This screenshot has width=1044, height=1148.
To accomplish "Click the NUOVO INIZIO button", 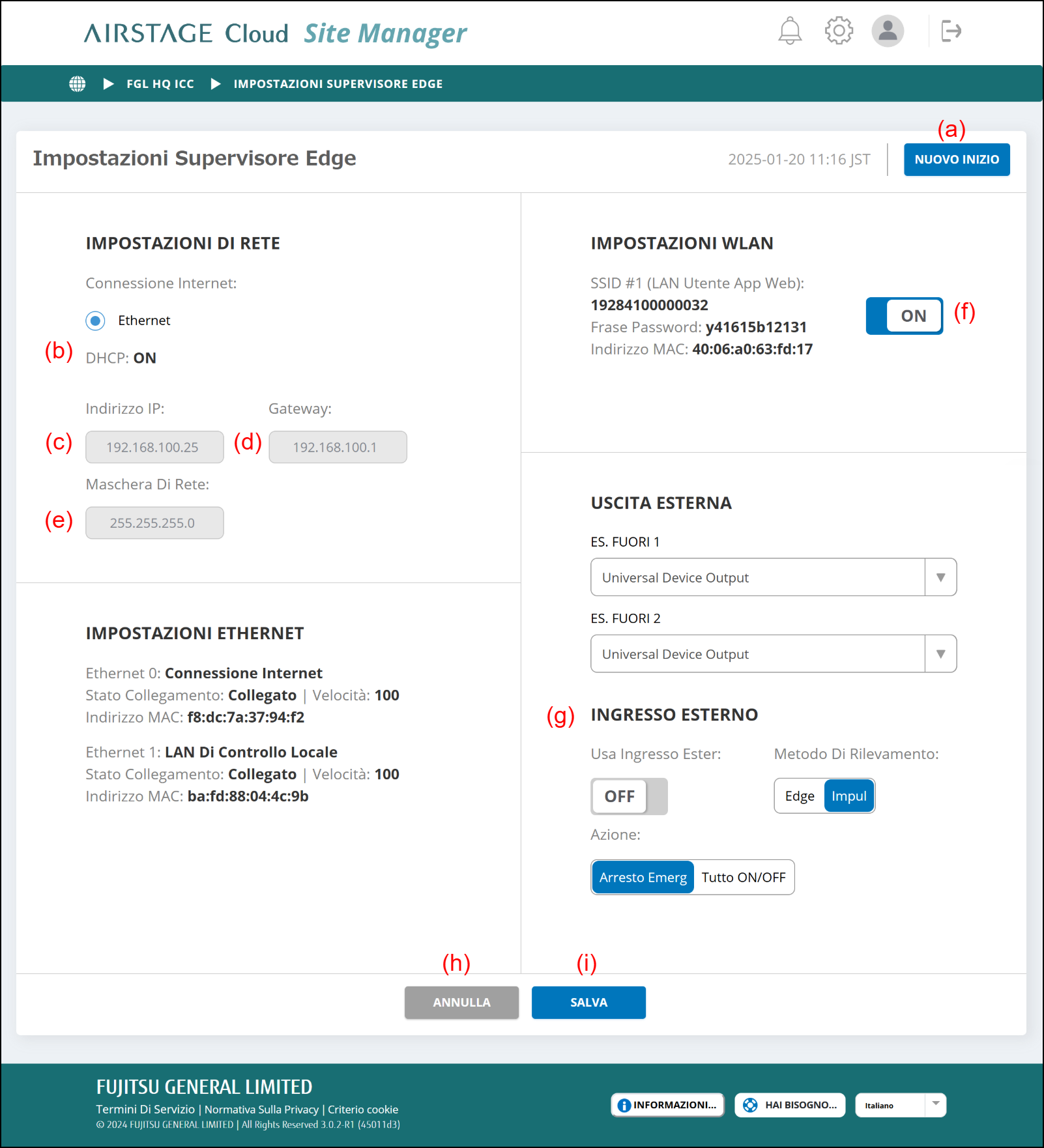I will [957, 159].
